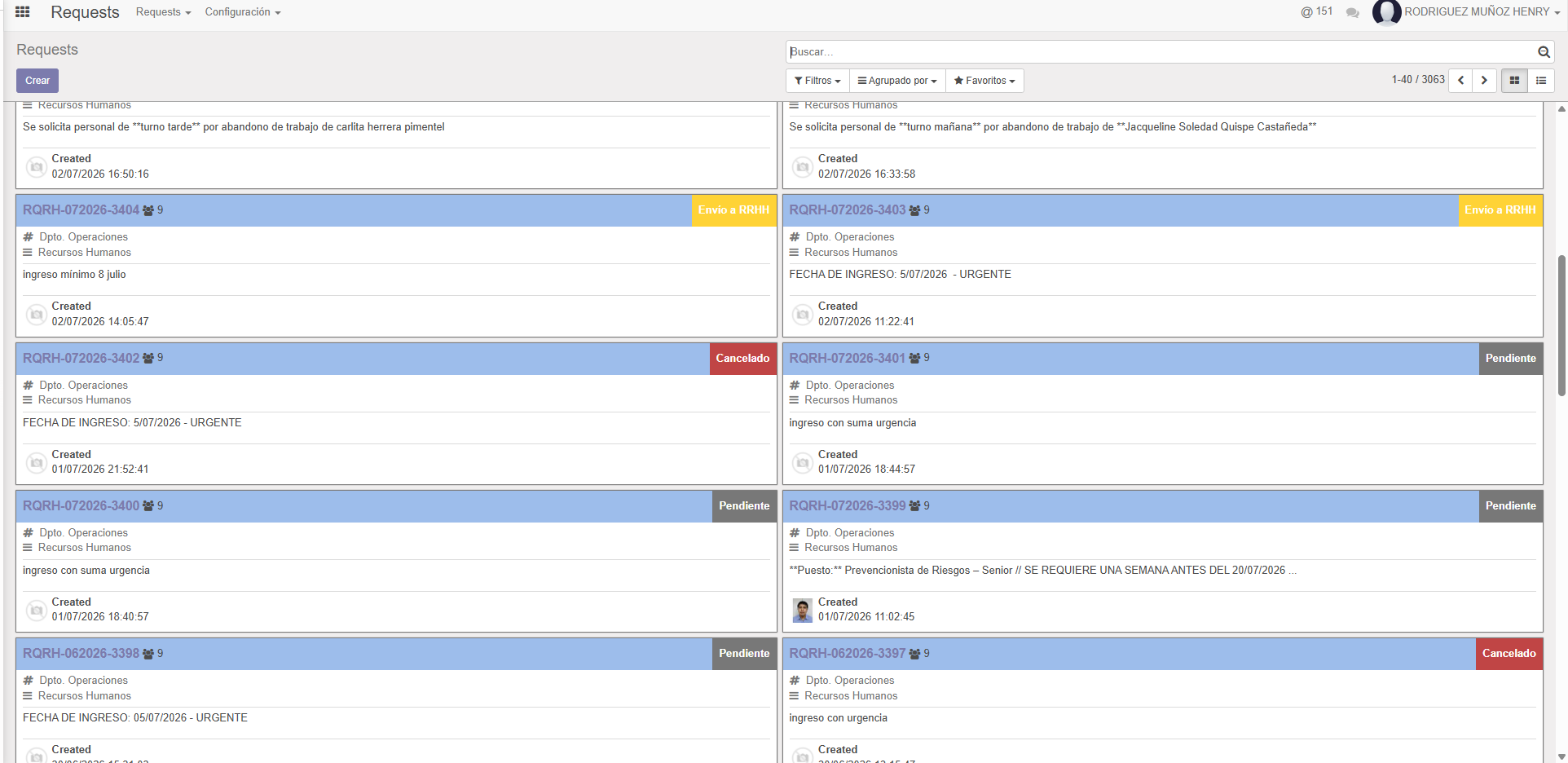Open the apps grid menu icon

pyautogui.click(x=23, y=12)
